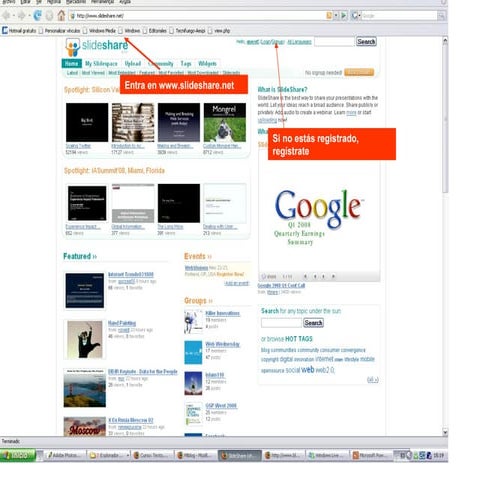Open the My Slidespace tab
Viewport: 480px width, 480px height.
pyautogui.click(x=101, y=63)
